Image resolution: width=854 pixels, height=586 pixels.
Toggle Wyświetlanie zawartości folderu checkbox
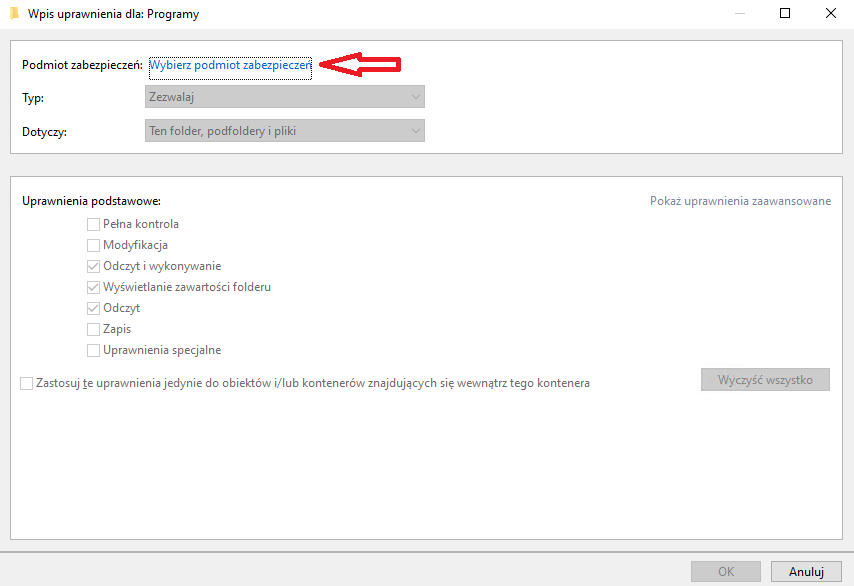pyautogui.click(x=93, y=288)
